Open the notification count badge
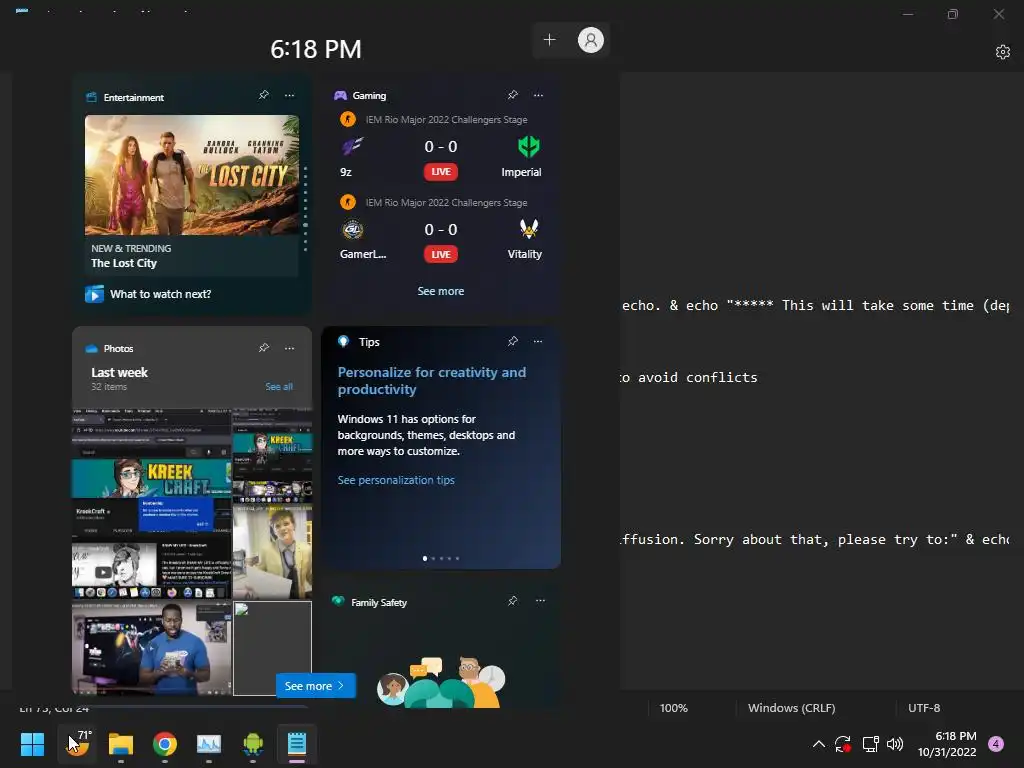The width and height of the screenshot is (1024, 768). (x=996, y=744)
